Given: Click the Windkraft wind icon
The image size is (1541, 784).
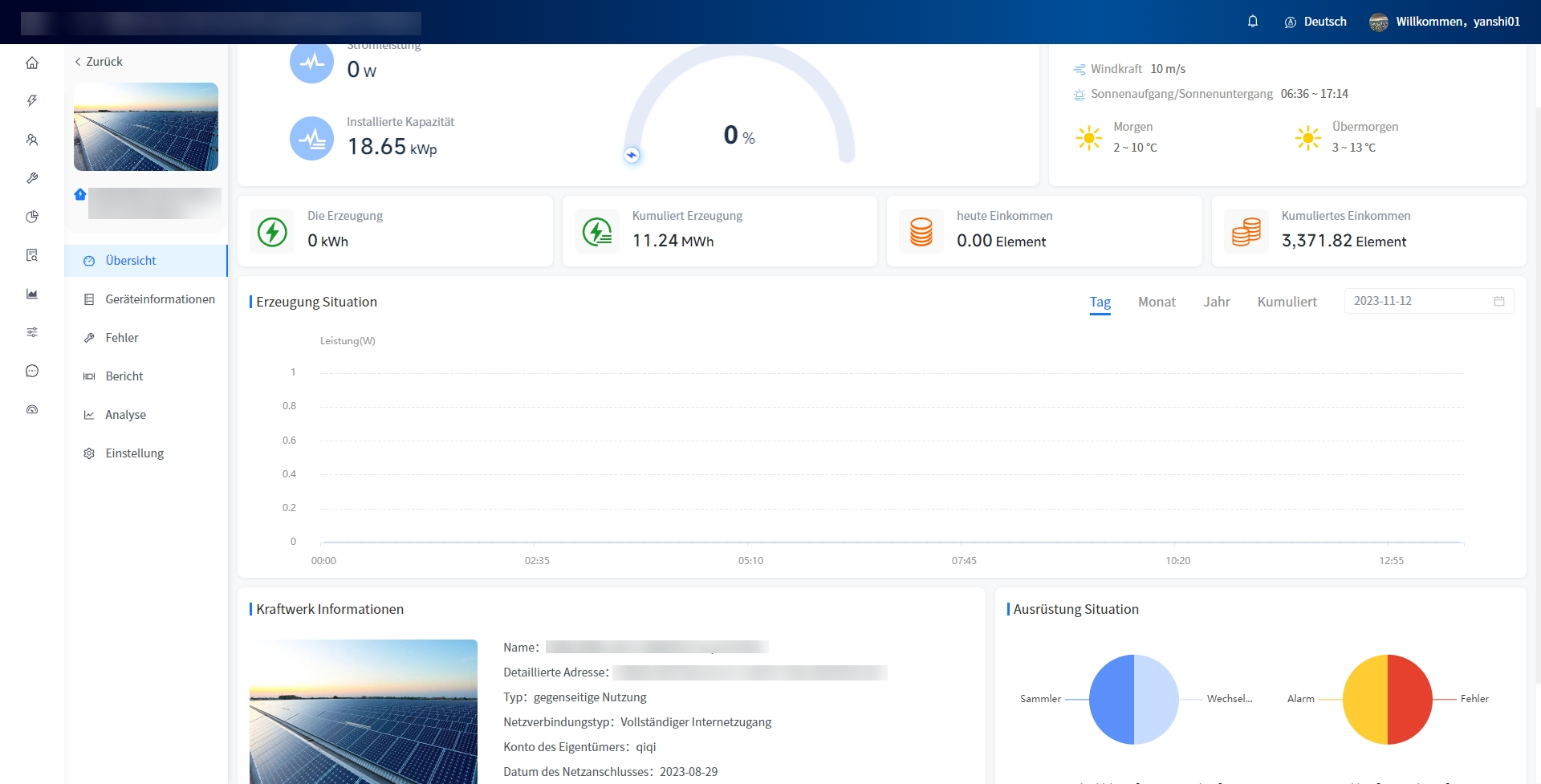Looking at the screenshot, I should click(x=1080, y=70).
